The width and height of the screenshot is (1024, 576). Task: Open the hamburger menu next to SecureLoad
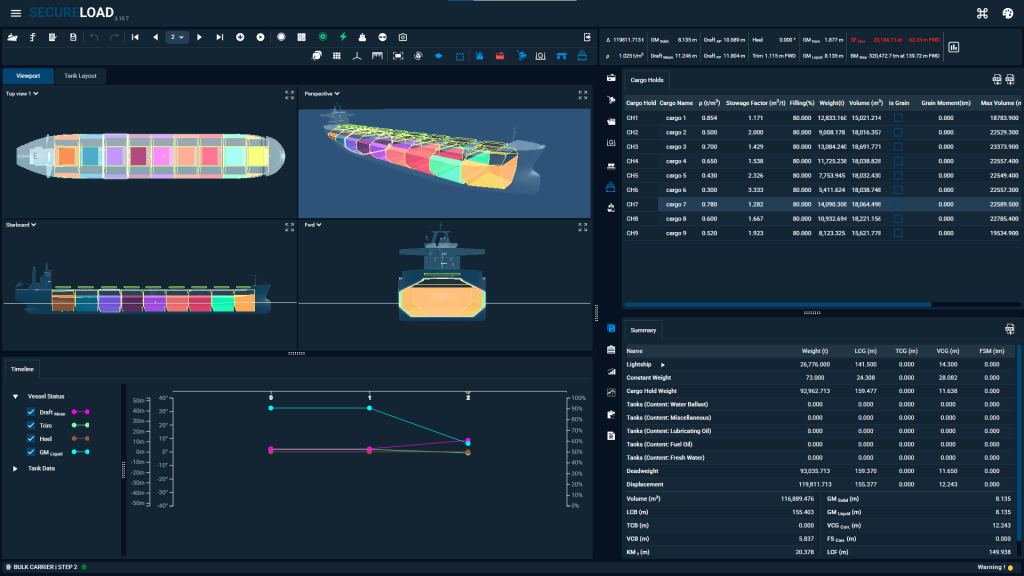tap(15, 13)
